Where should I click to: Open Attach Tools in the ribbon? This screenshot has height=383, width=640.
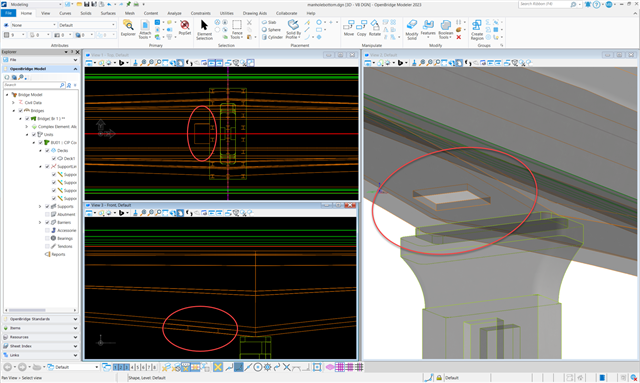point(145,29)
